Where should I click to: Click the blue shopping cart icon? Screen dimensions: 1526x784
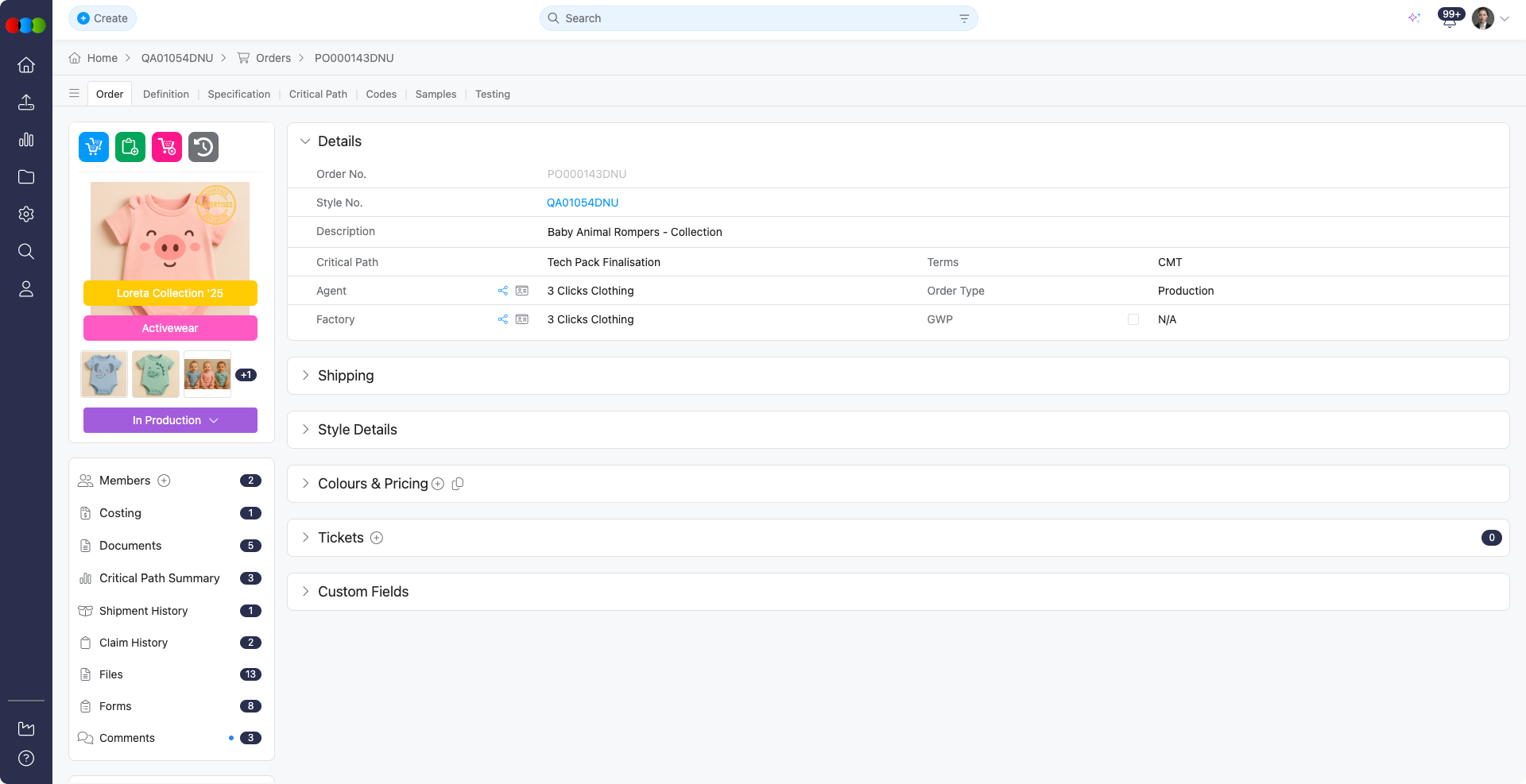coord(94,147)
